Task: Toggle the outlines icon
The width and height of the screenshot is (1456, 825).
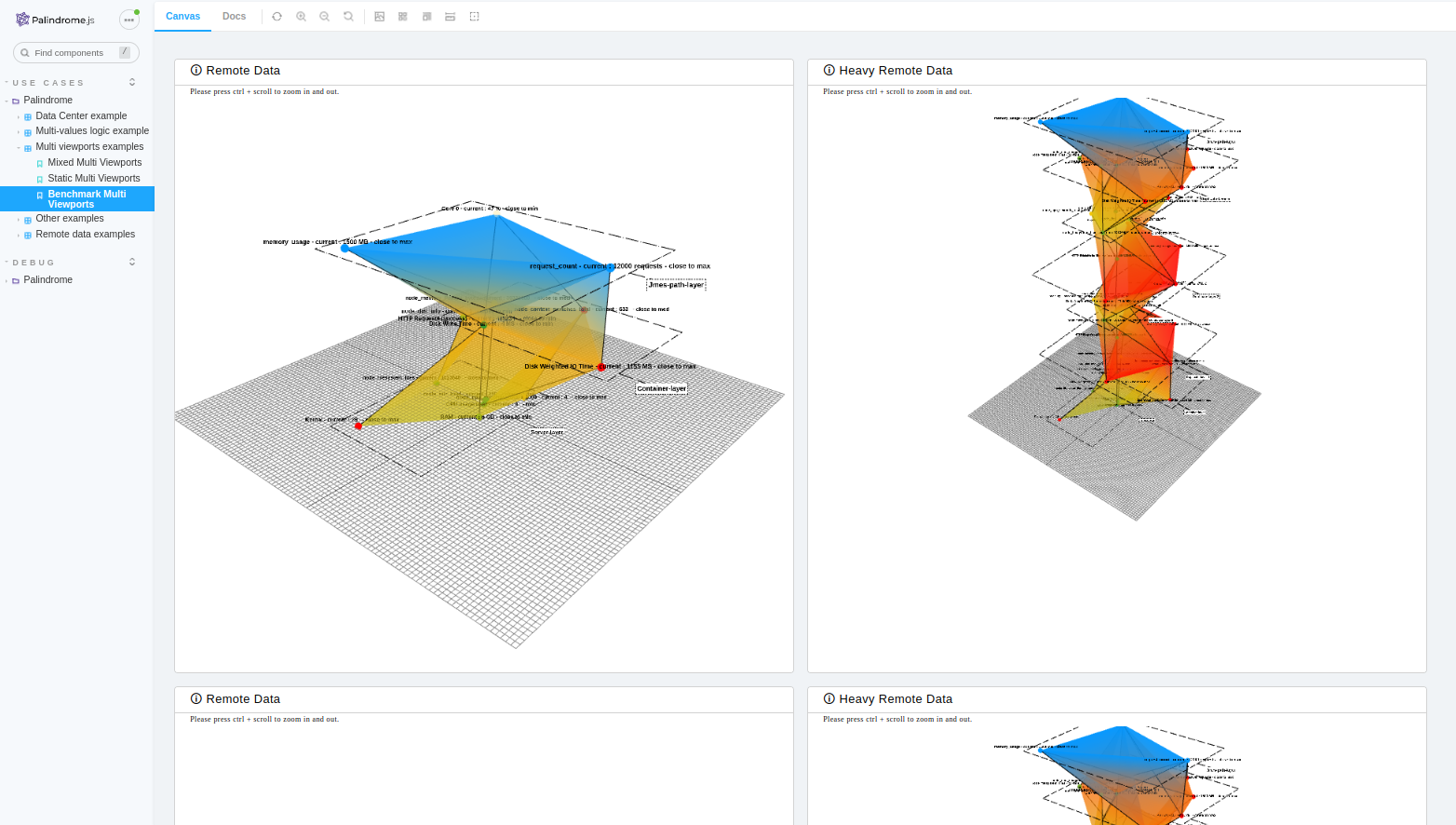Action: [475, 17]
